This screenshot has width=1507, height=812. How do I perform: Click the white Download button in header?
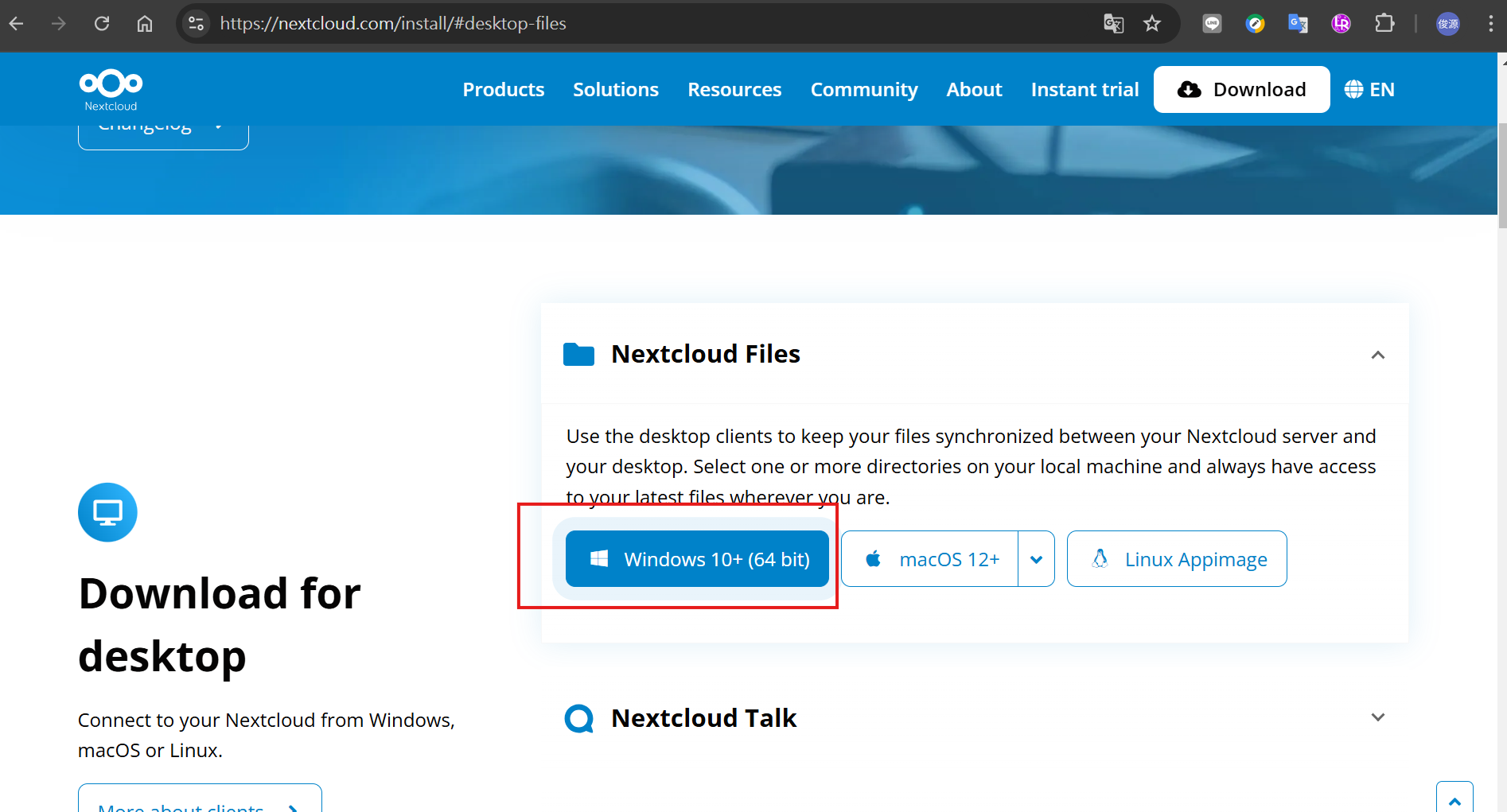tap(1240, 90)
